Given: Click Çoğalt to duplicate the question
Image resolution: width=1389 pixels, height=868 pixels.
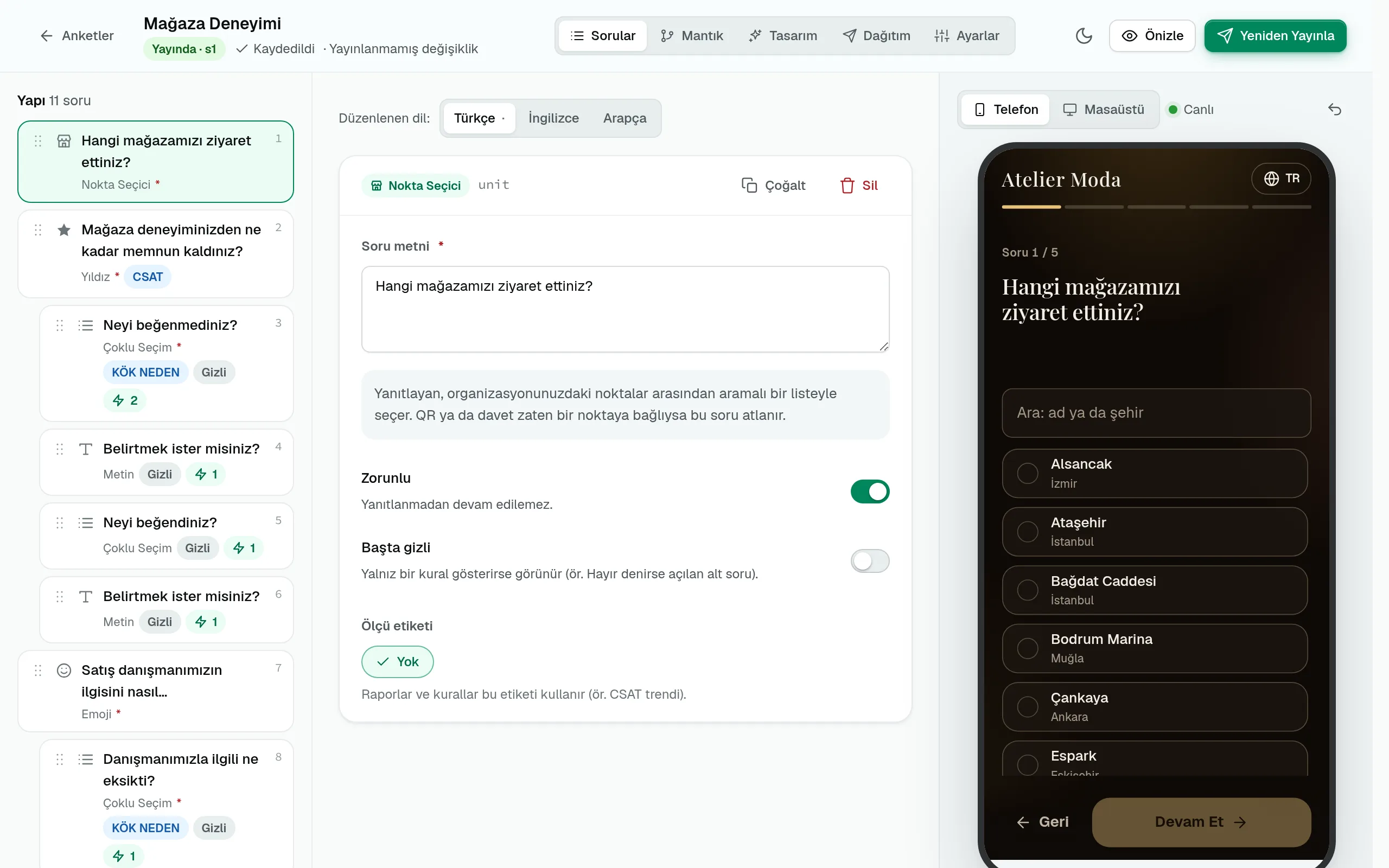Looking at the screenshot, I should point(773,186).
